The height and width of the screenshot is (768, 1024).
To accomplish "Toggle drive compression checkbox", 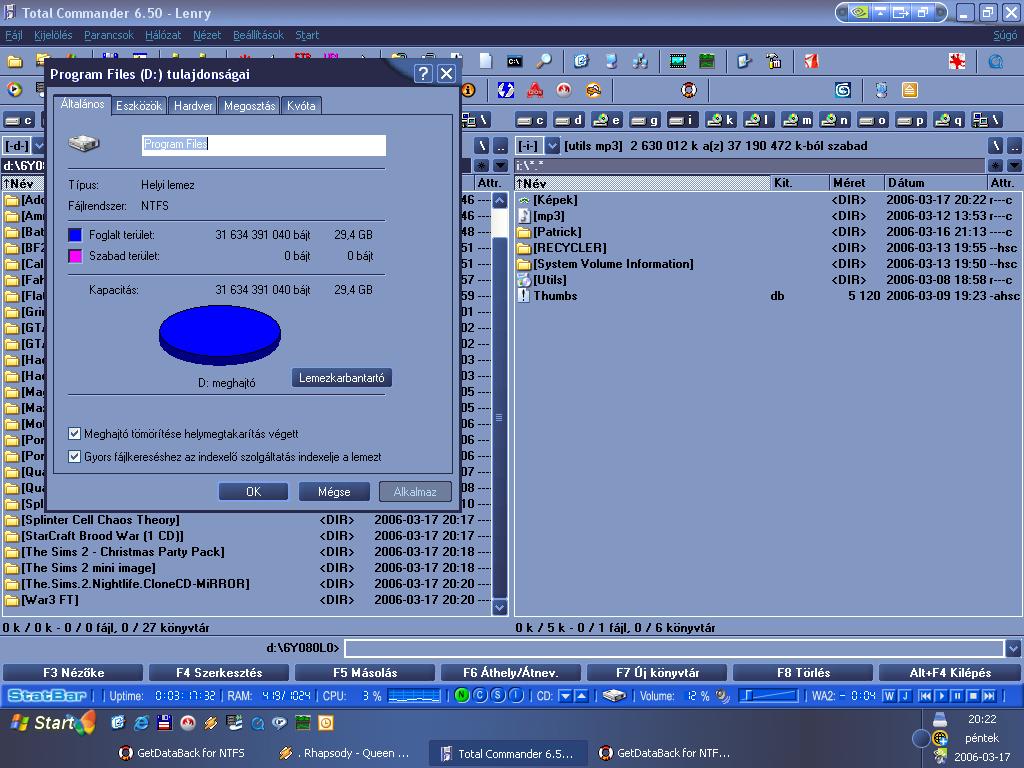I will pyautogui.click(x=74, y=434).
